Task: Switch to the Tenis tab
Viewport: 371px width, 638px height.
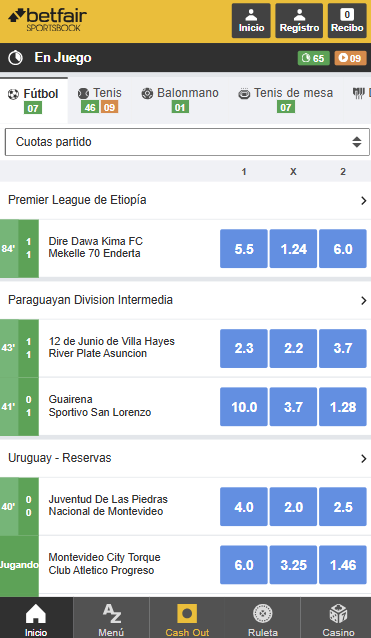Action: coord(100,100)
